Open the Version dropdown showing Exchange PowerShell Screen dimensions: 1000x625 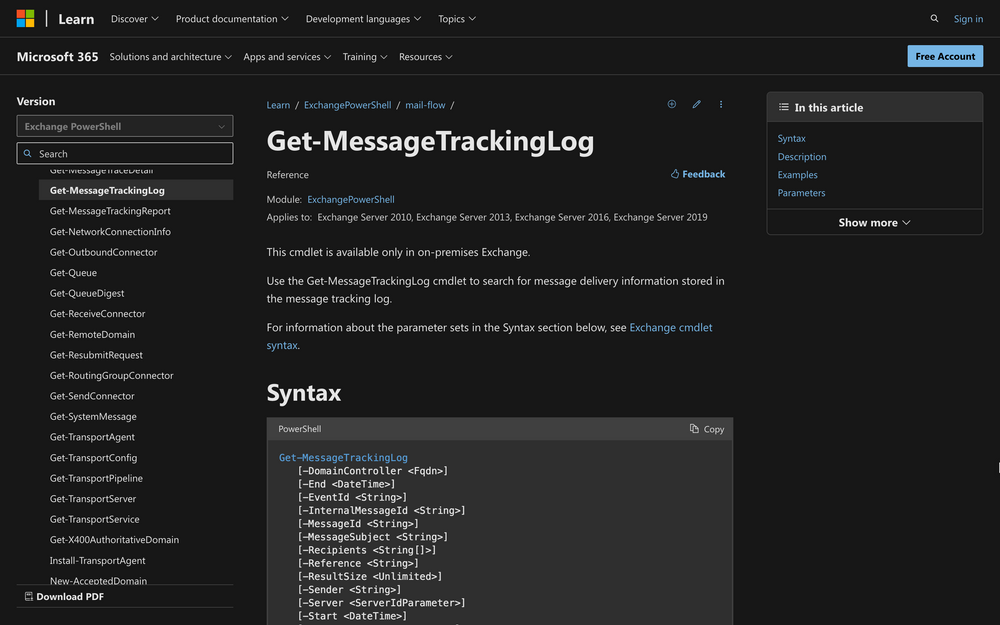click(124, 126)
